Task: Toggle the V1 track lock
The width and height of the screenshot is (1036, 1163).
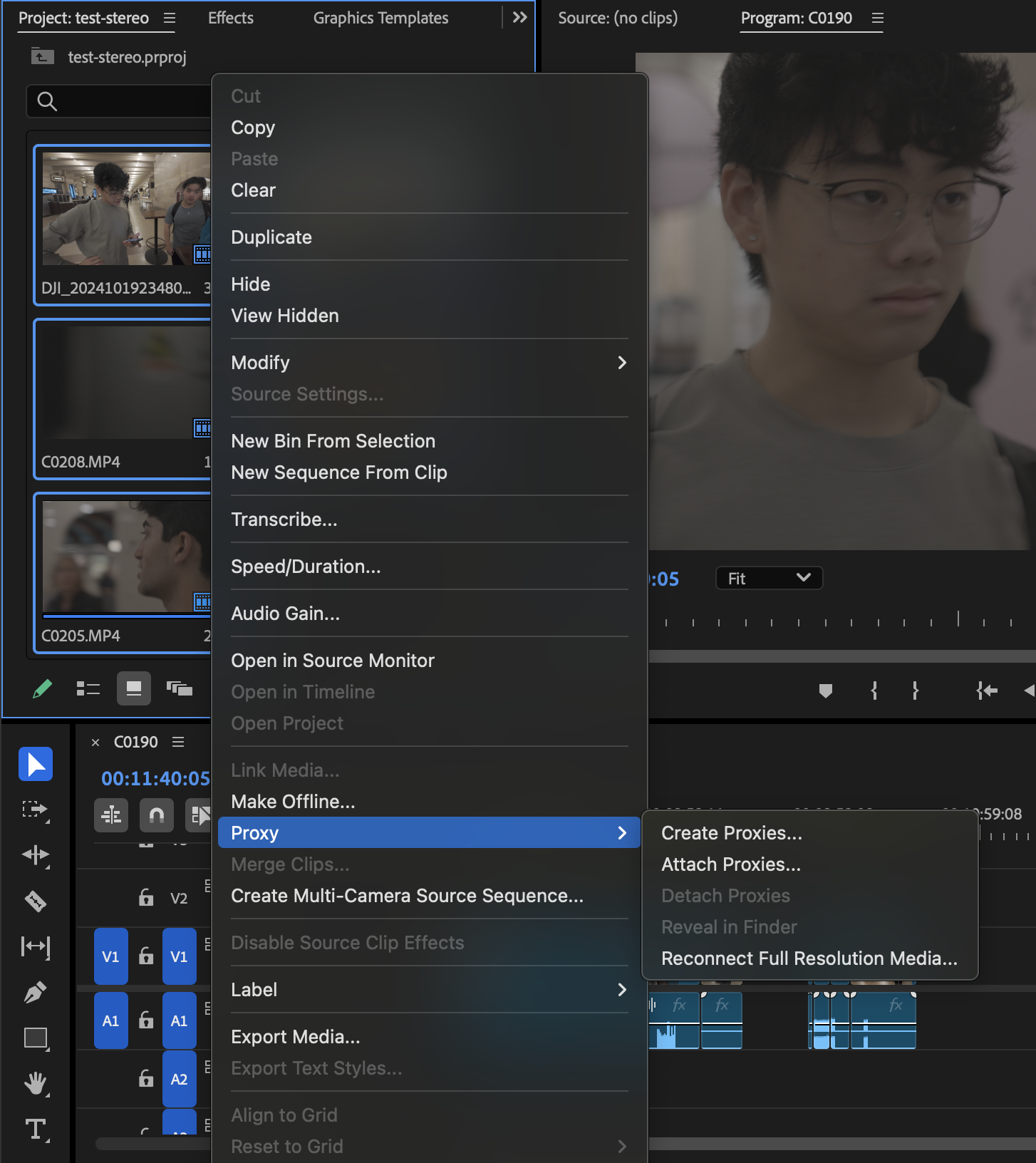Action: point(146,956)
